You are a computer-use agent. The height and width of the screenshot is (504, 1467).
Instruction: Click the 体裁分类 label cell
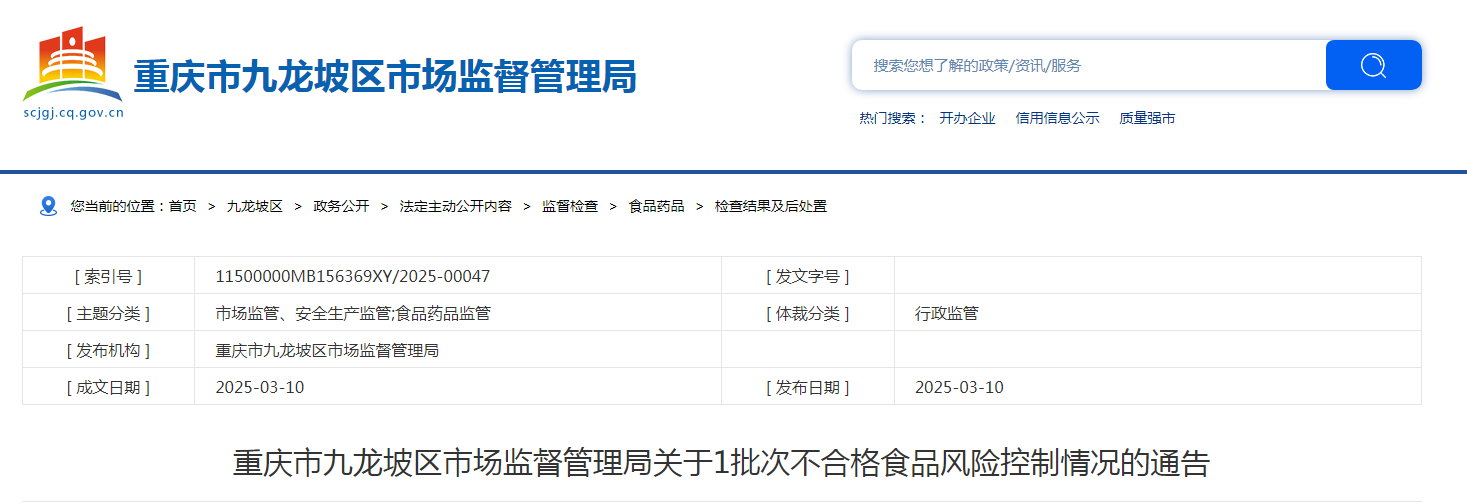tap(808, 313)
